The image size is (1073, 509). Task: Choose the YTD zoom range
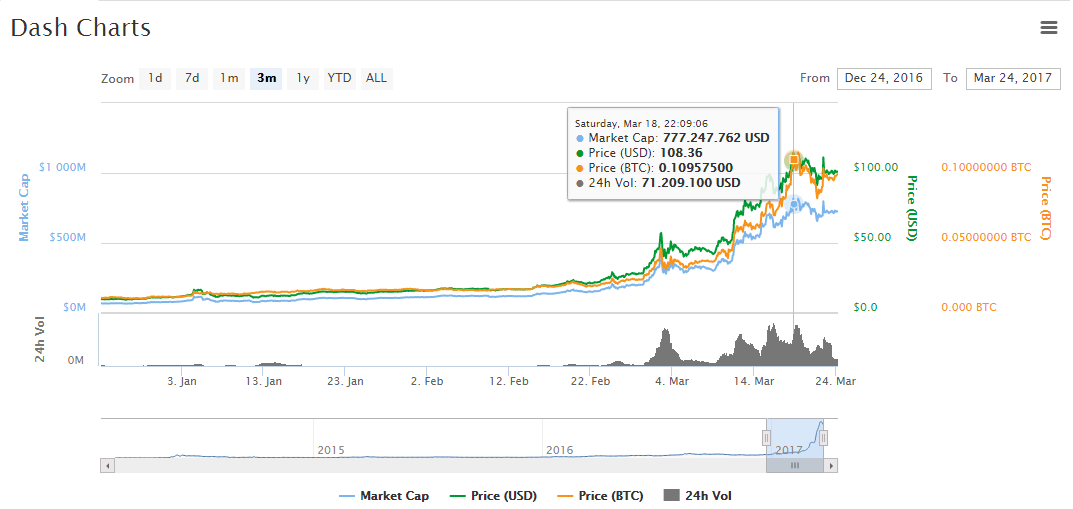(x=339, y=78)
